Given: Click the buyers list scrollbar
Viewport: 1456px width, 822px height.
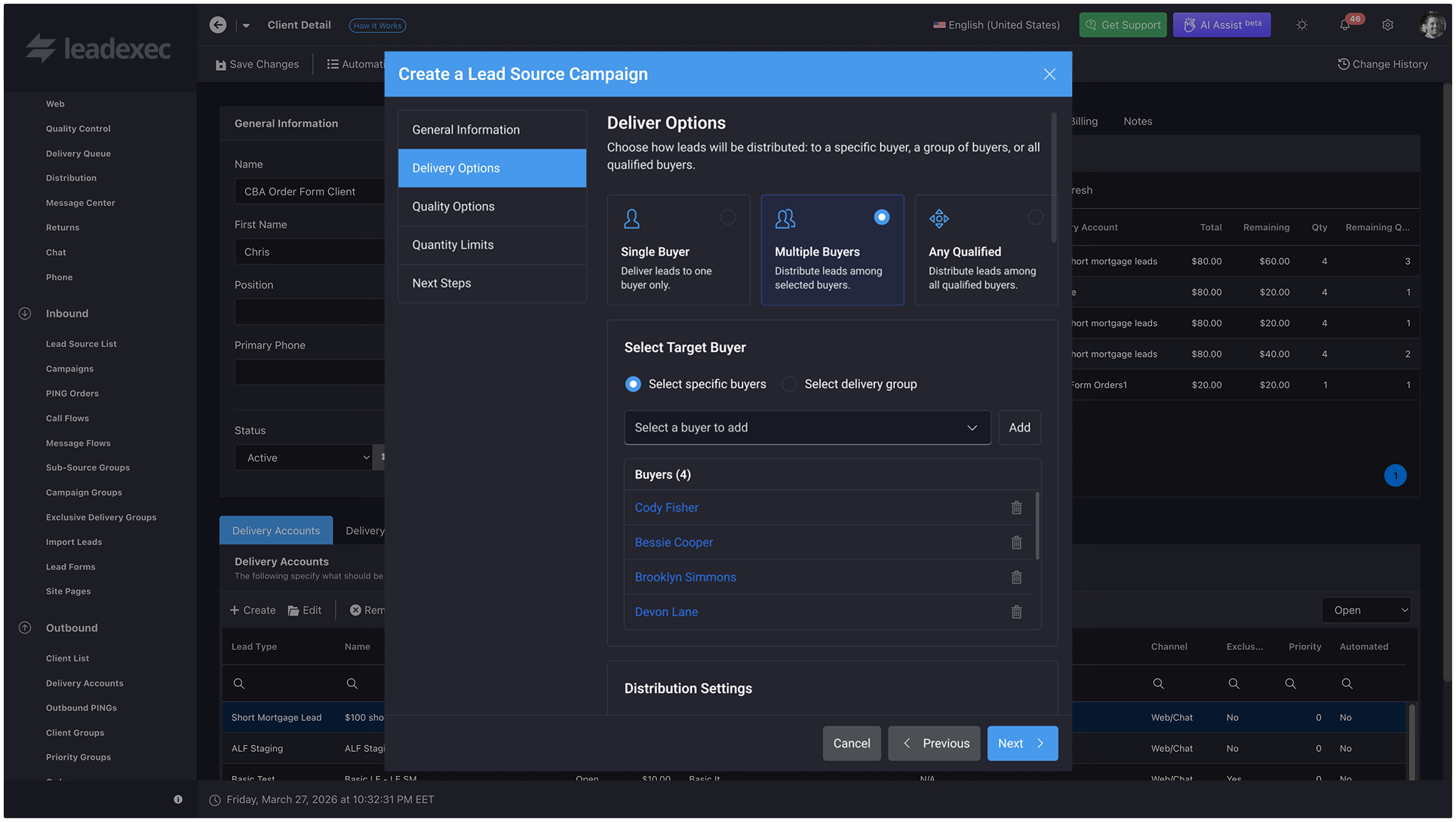Looking at the screenshot, I should point(1038,526).
